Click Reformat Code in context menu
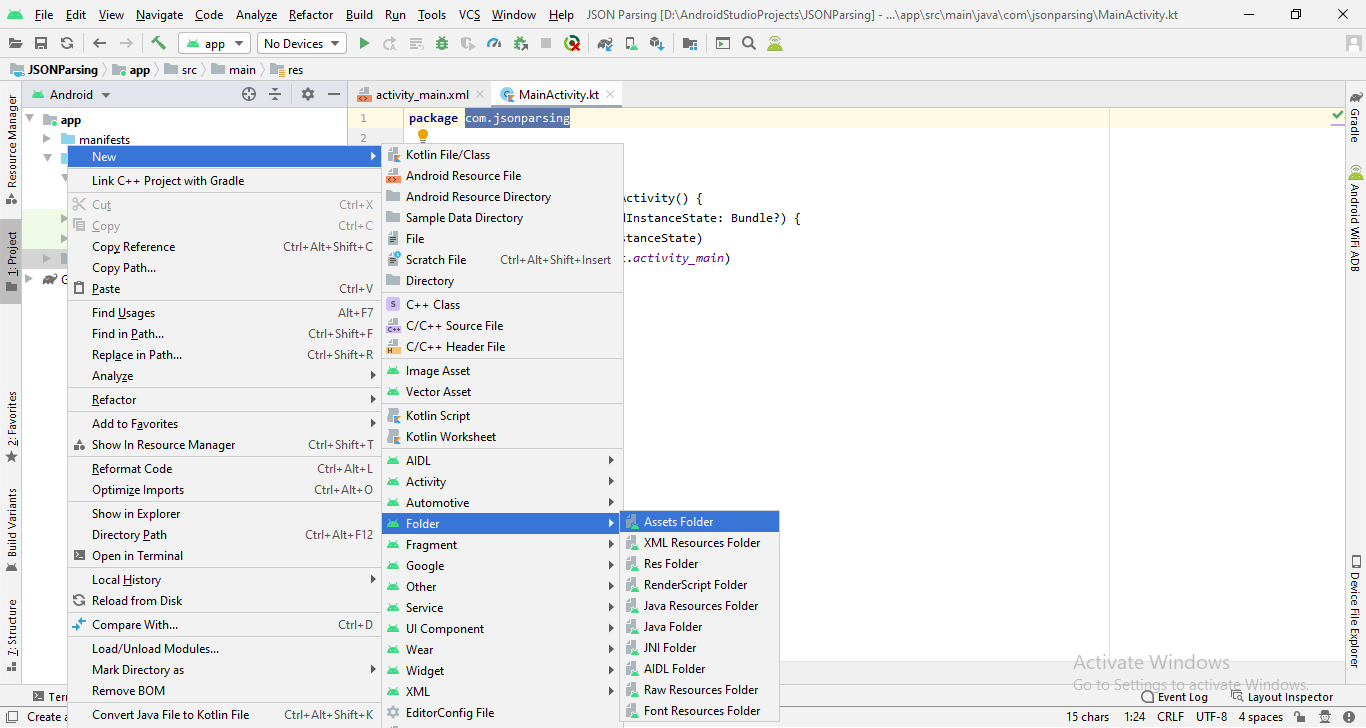 [x=132, y=469]
